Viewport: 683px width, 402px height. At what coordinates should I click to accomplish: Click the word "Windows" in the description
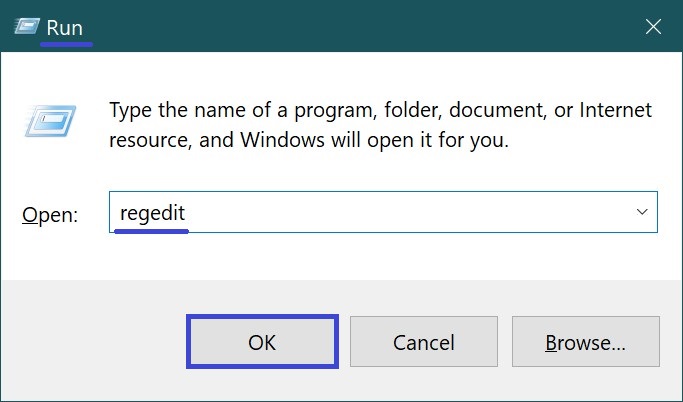282,140
